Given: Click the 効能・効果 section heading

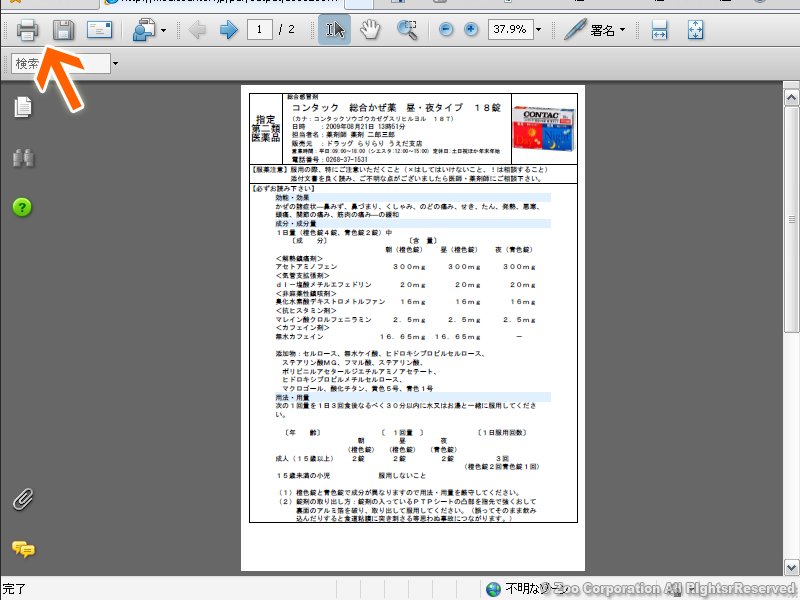Looking at the screenshot, I should point(292,197).
